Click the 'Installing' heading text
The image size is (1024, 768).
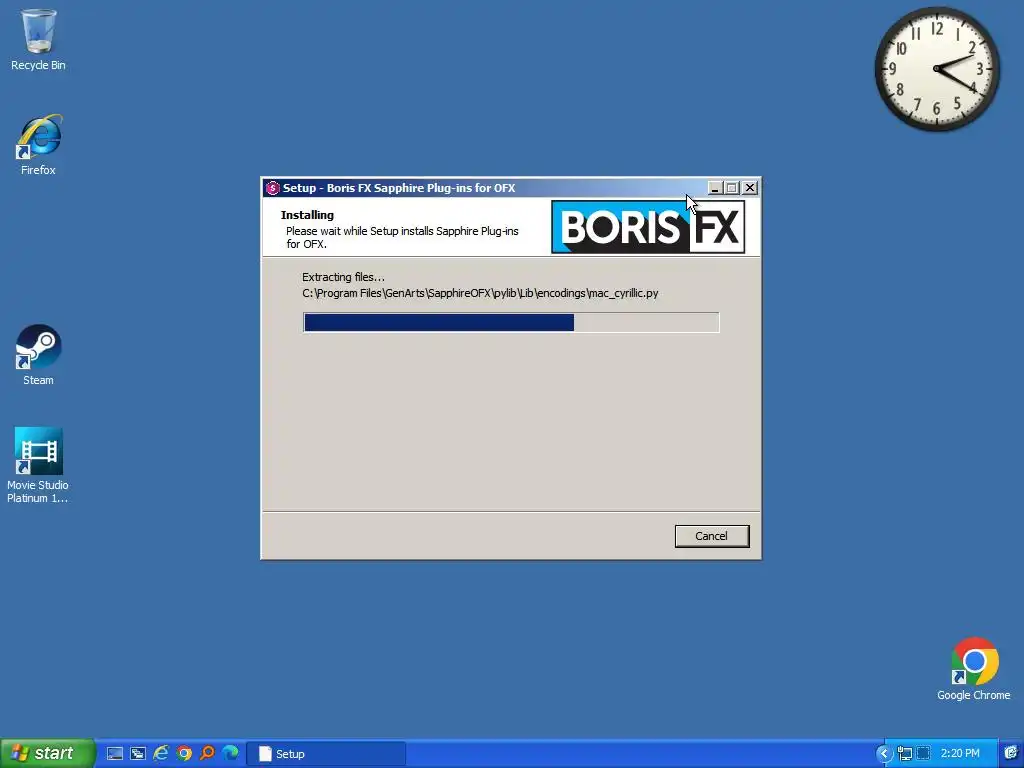[x=307, y=215]
